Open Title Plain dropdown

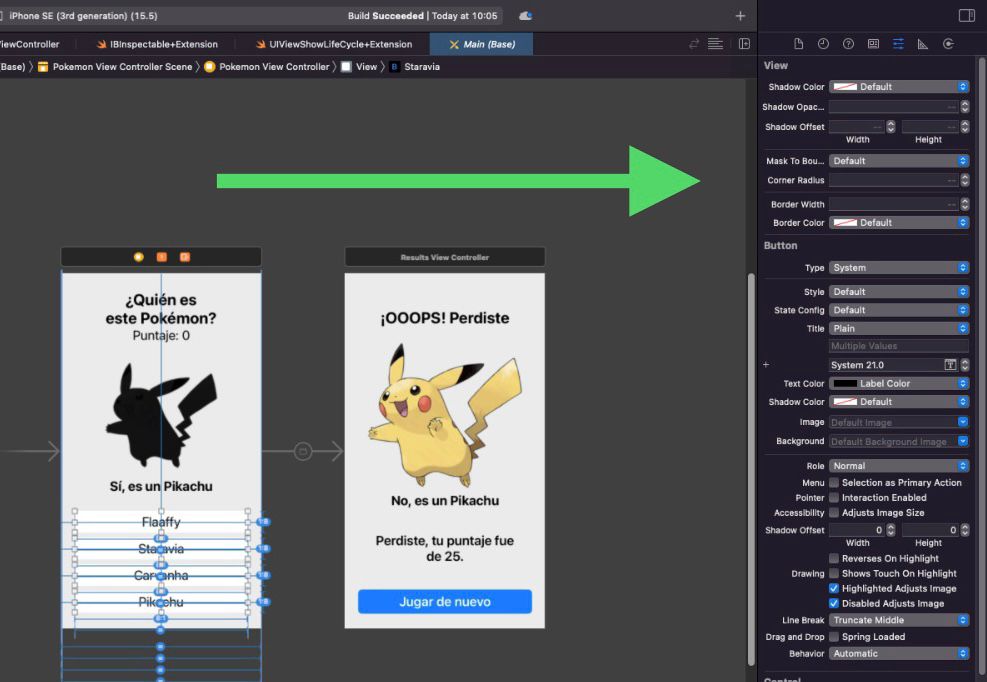(x=899, y=328)
